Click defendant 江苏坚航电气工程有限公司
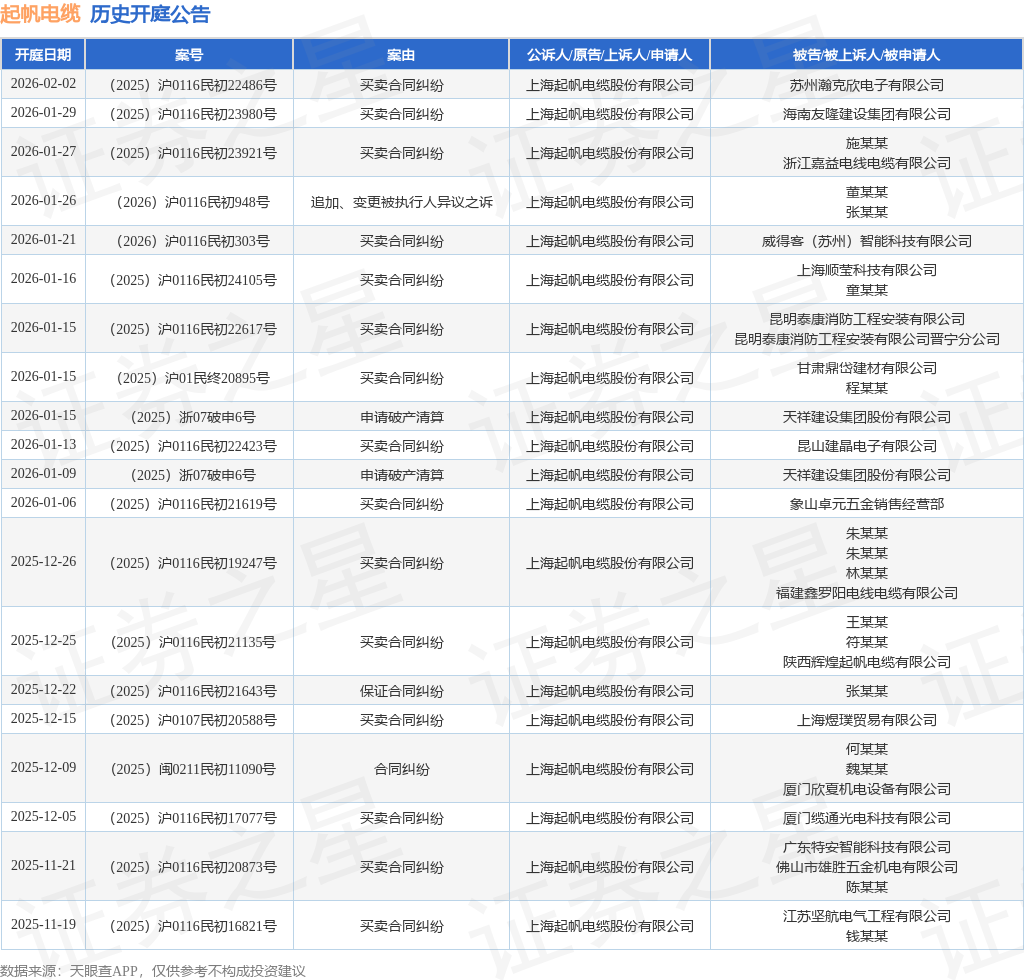The height and width of the screenshot is (980, 1024). pos(867,916)
